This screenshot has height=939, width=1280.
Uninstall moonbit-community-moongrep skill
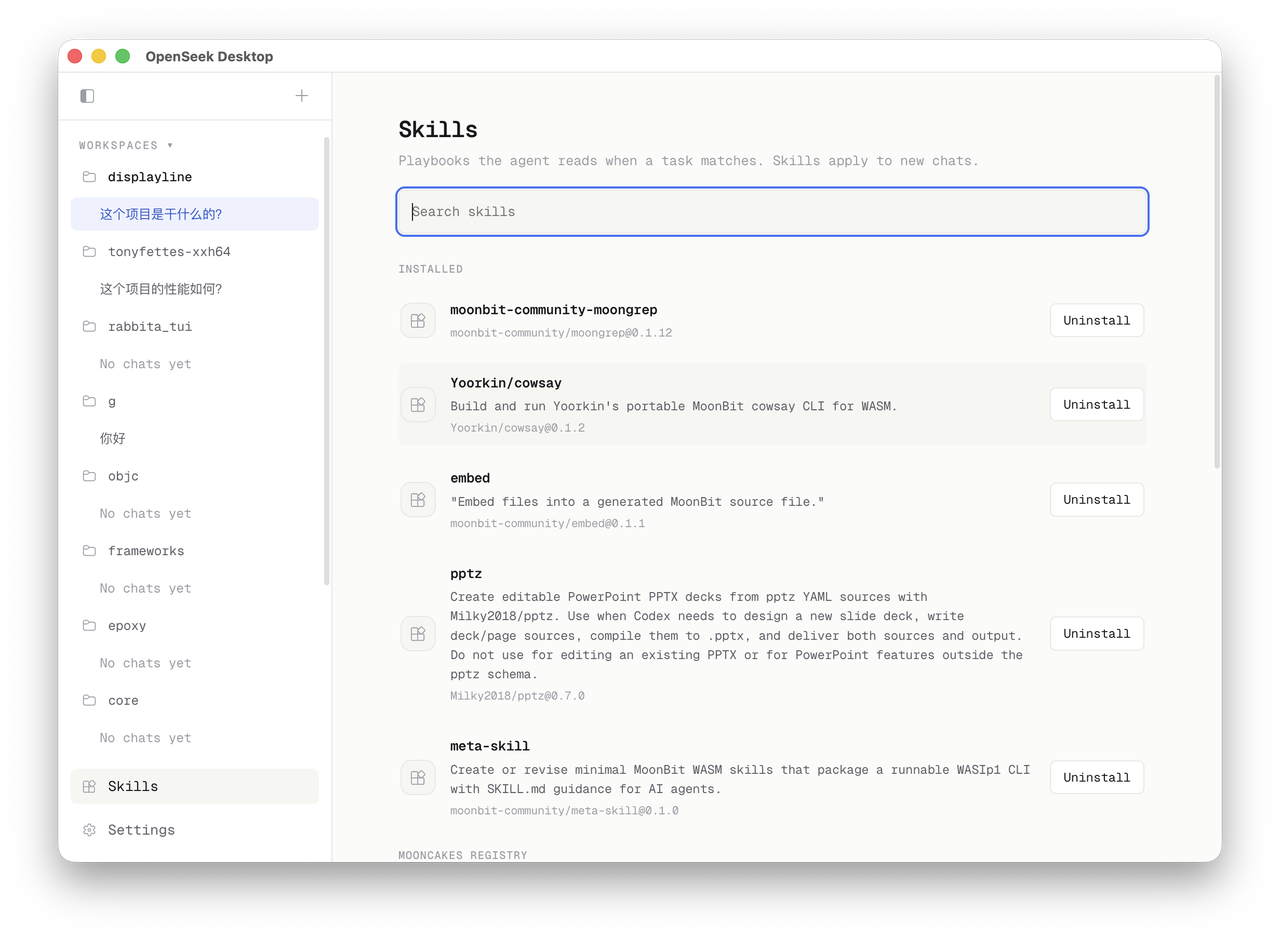click(x=1097, y=321)
